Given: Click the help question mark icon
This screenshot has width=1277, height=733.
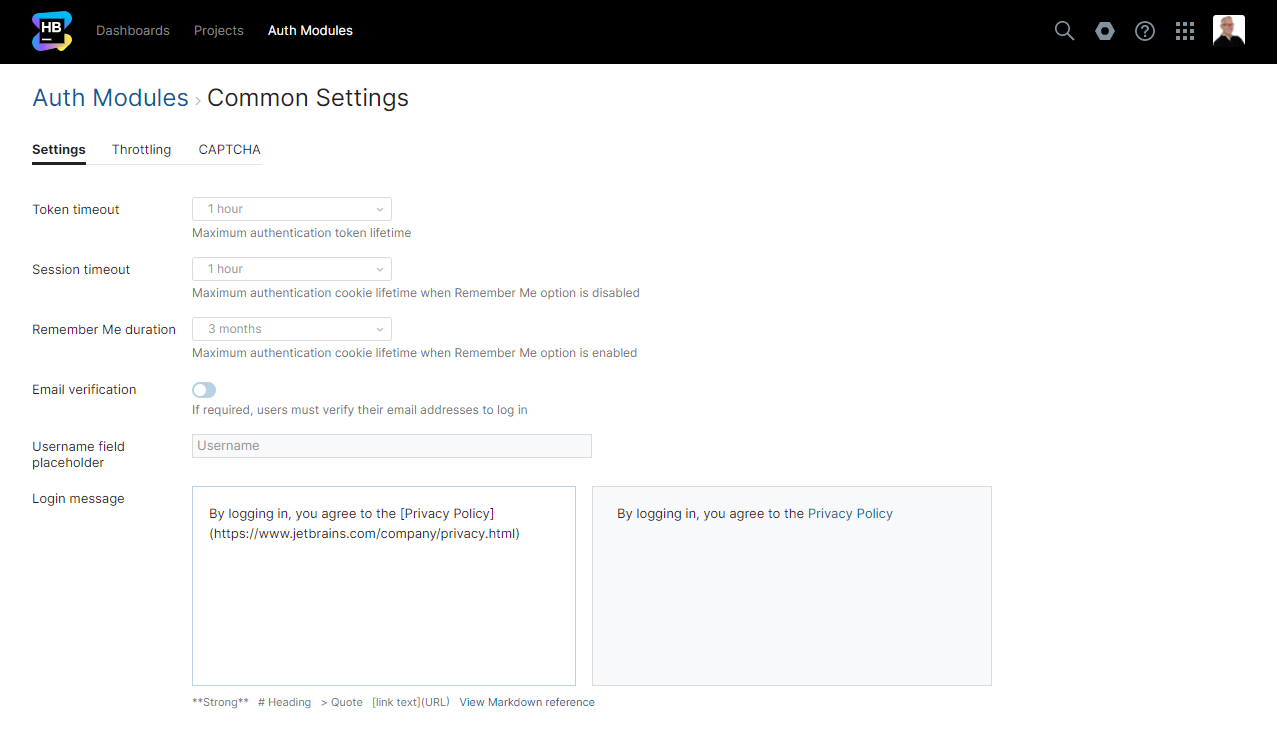Looking at the screenshot, I should pos(1144,31).
